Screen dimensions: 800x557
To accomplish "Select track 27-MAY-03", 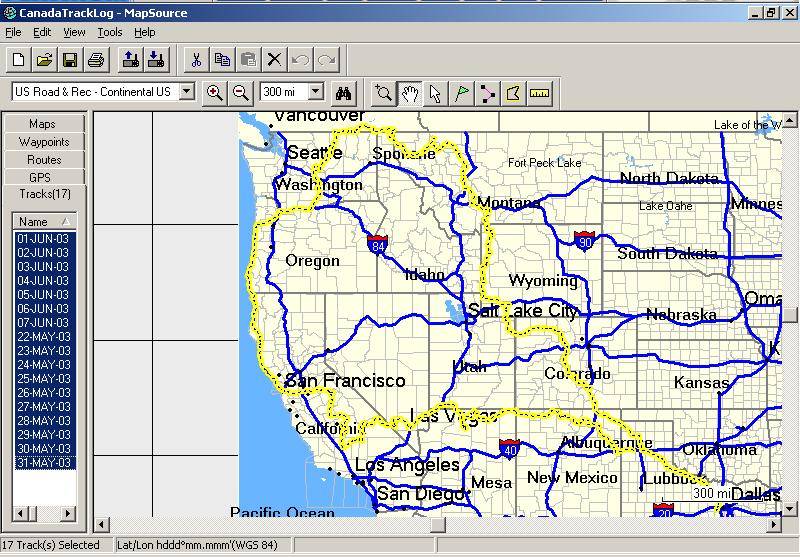I will point(45,407).
